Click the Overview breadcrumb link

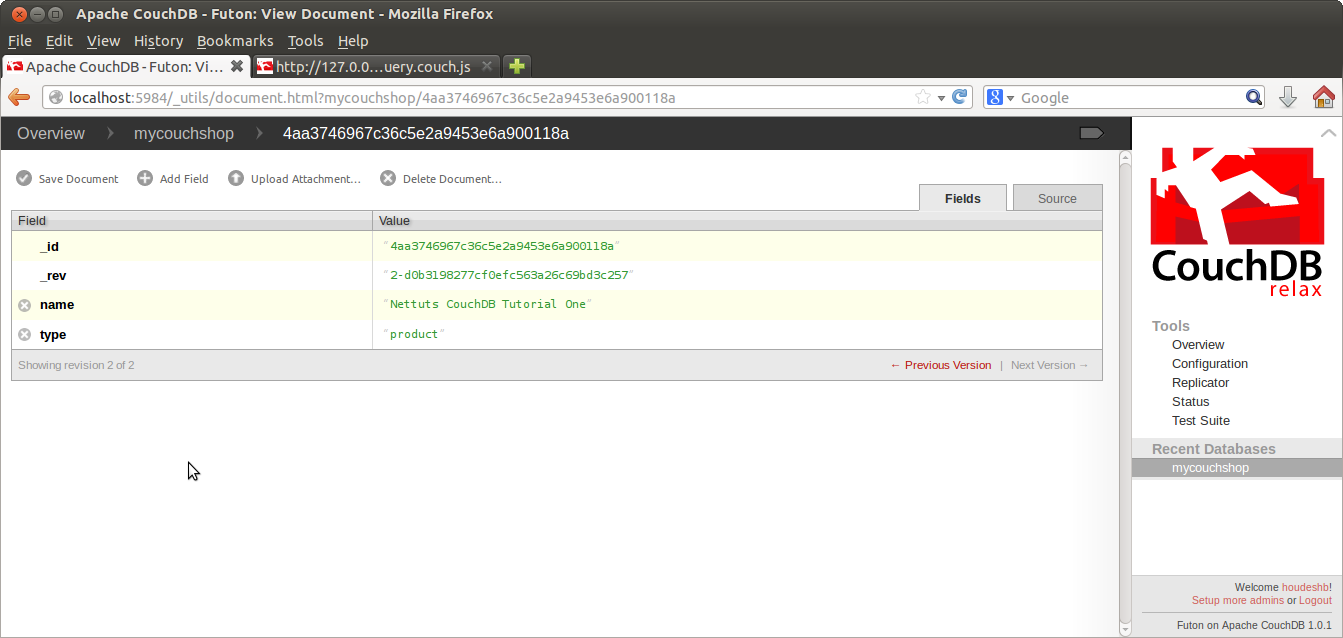pos(51,133)
